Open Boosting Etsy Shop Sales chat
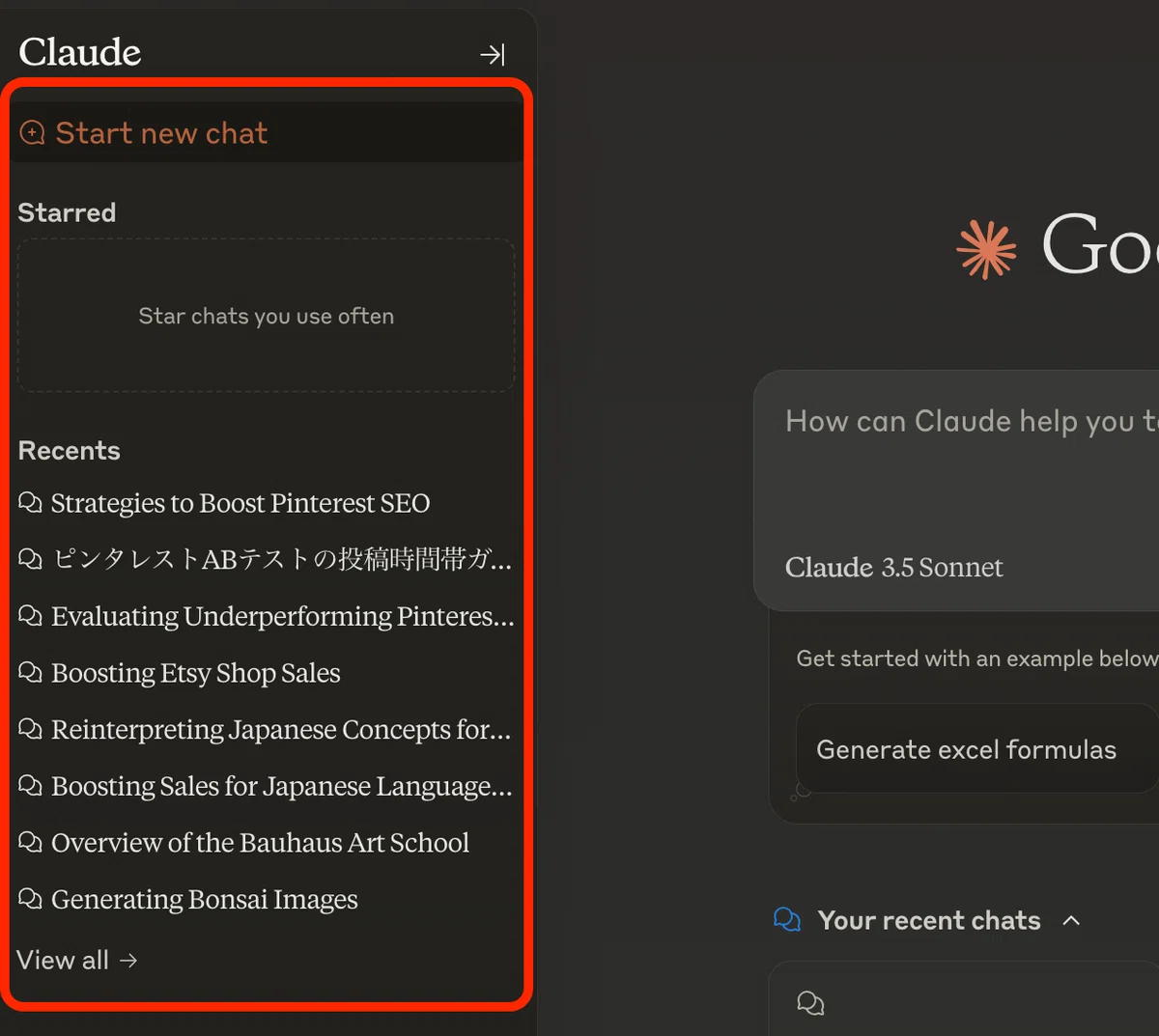 (x=196, y=673)
